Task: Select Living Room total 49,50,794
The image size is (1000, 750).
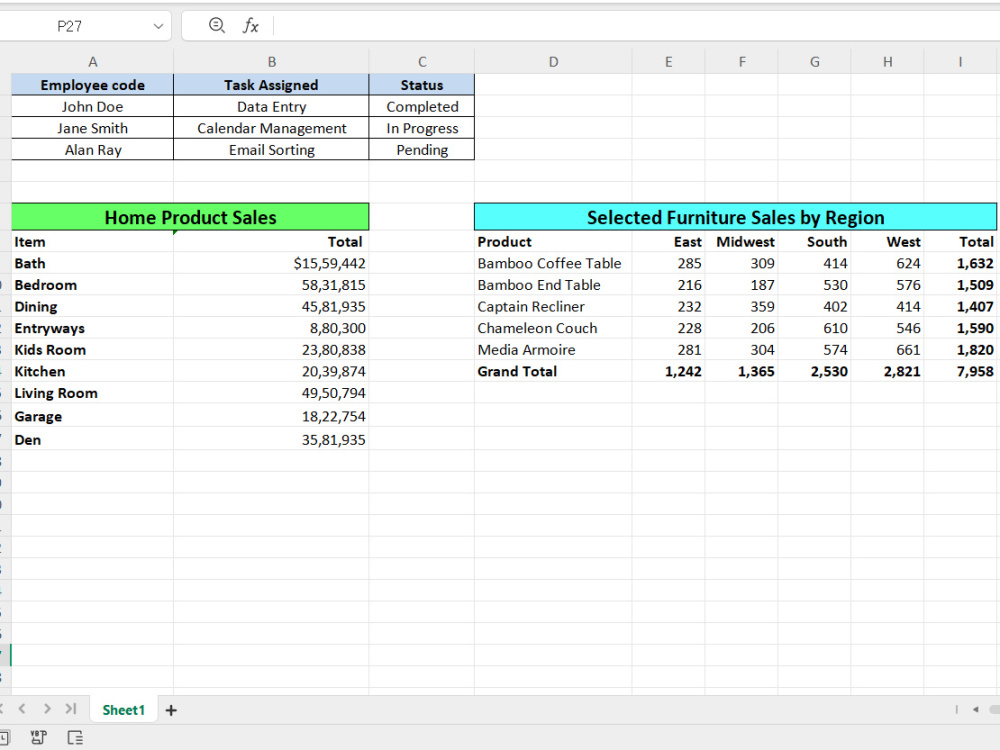Action: tap(271, 393)
